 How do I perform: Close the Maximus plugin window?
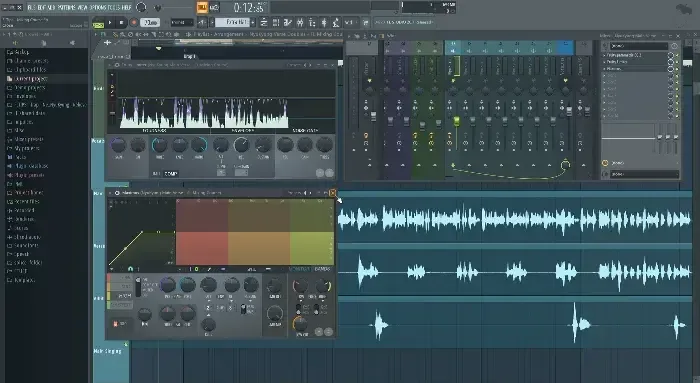tap(333, 193)
